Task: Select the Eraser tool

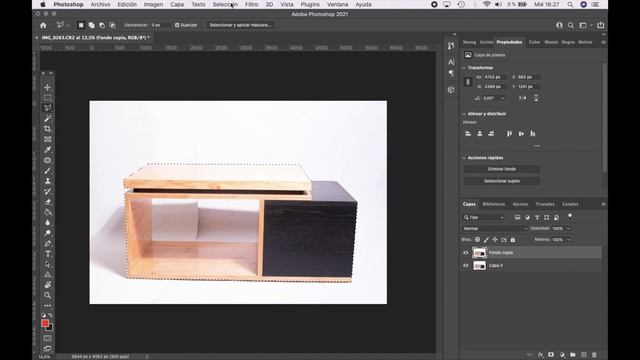Action: tap(47, 202)
